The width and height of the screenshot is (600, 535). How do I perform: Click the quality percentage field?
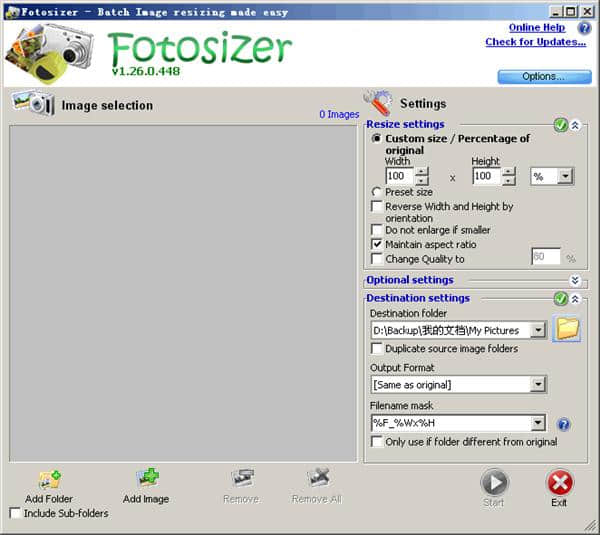coord(546,257)
